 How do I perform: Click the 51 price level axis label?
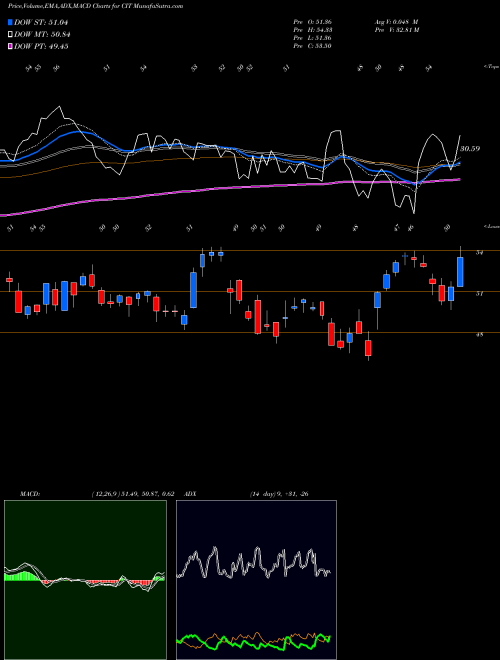click(479, 293)
